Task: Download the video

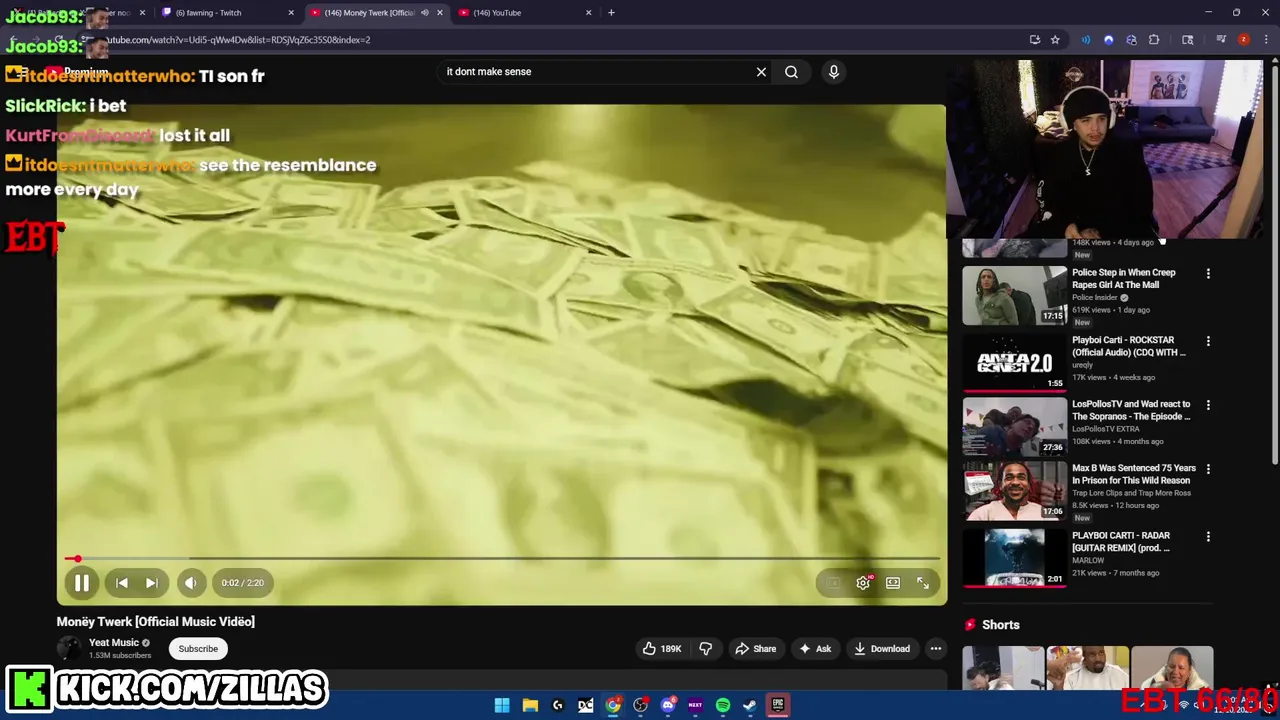Action: [882, 649]
